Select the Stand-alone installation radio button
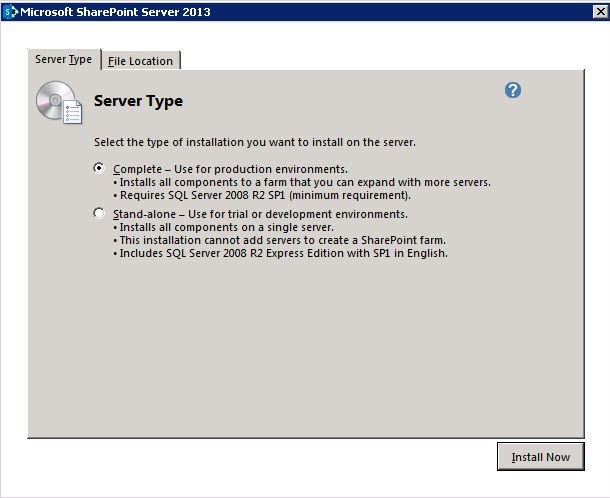Screen dimensions: 610x498 point(99,213)
